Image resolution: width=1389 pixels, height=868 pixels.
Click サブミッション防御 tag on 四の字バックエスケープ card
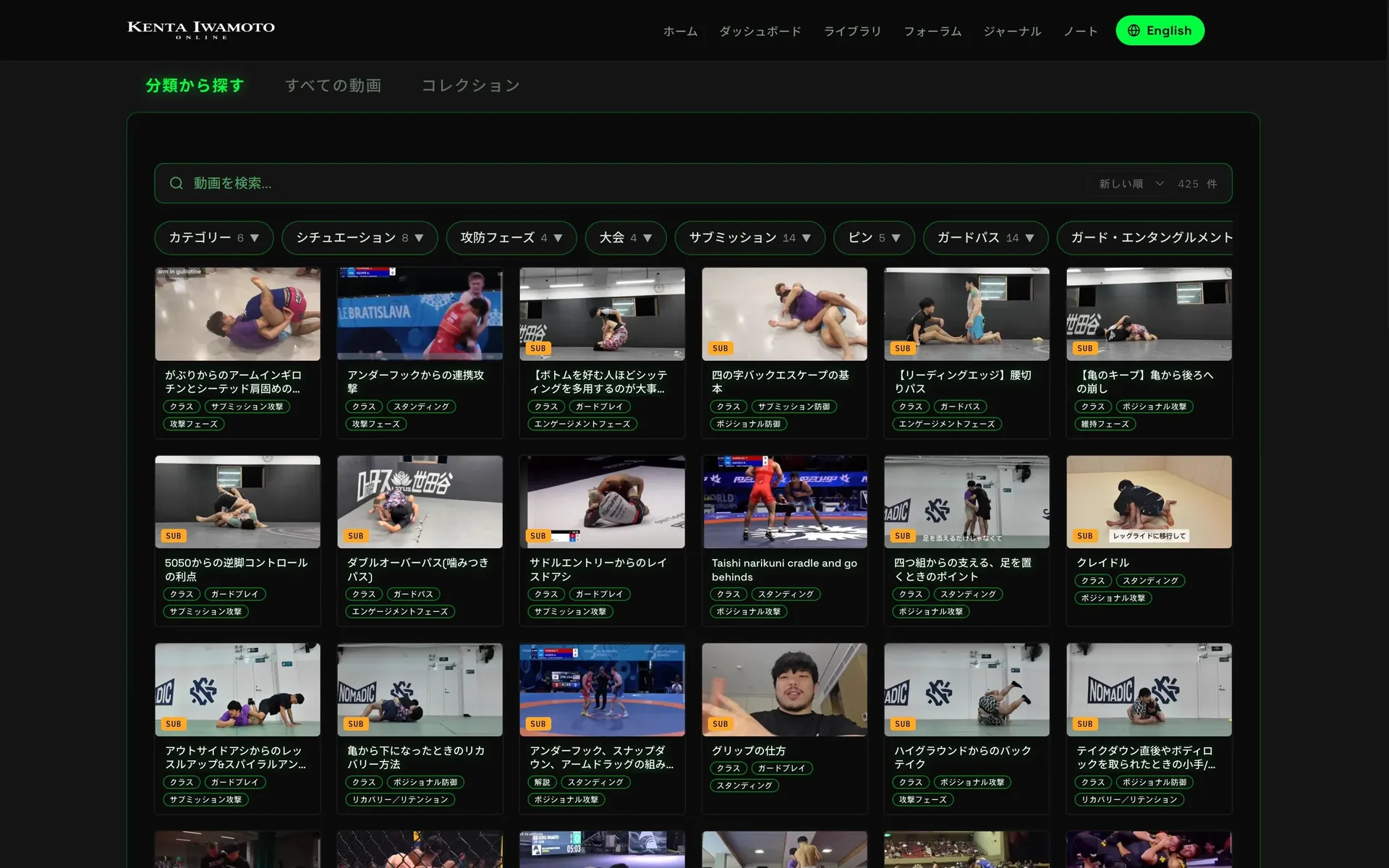(x=794, y=407)
